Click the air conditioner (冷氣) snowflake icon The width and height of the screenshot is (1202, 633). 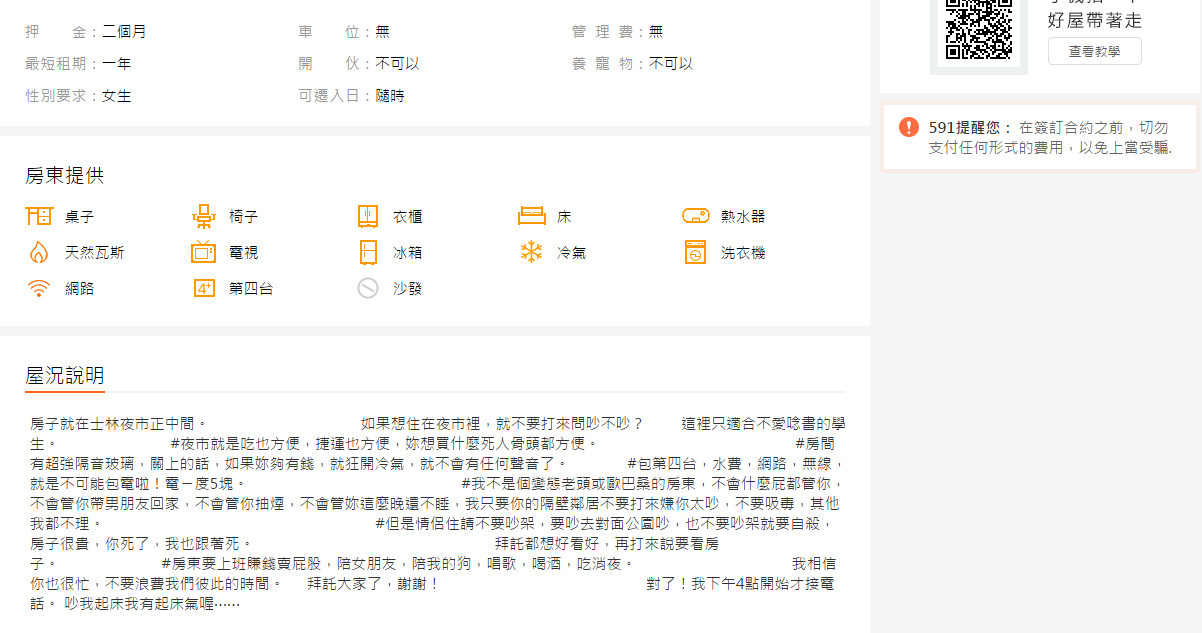click(532, 252)
